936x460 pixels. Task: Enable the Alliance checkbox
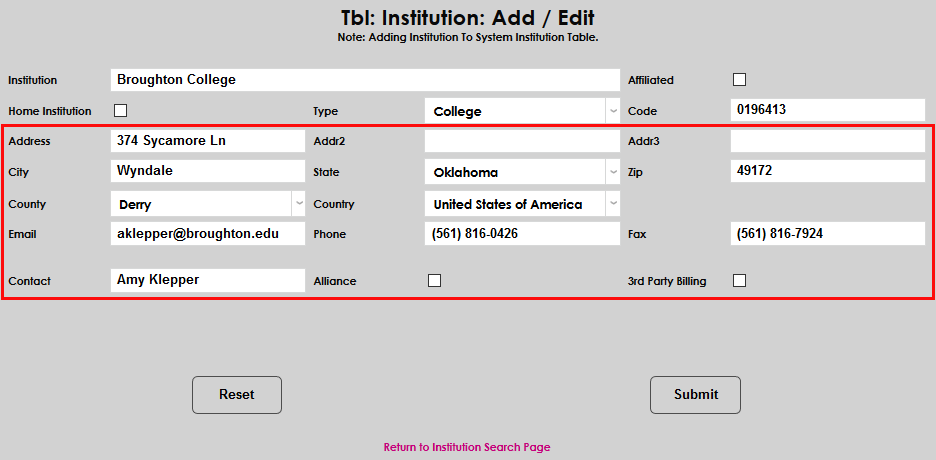434,281
